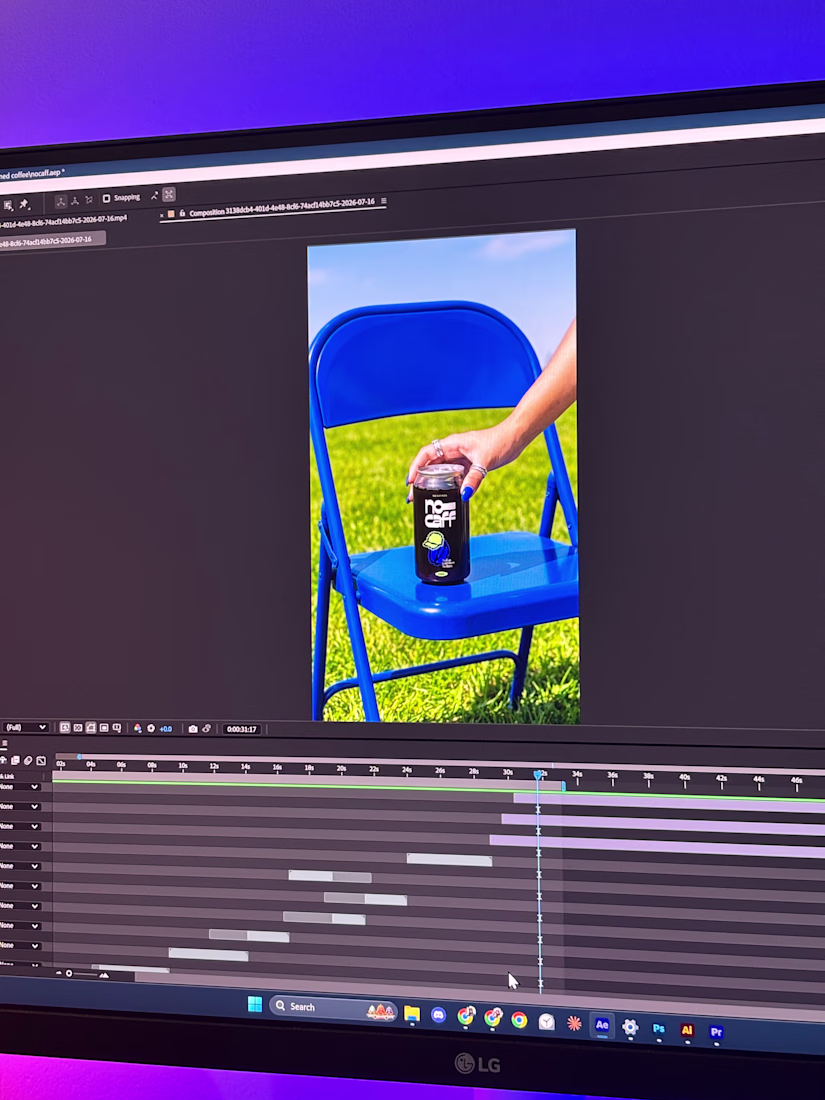Open the Timeline panel menu icon
The image size is (825, 1100).
coord(4,744)
